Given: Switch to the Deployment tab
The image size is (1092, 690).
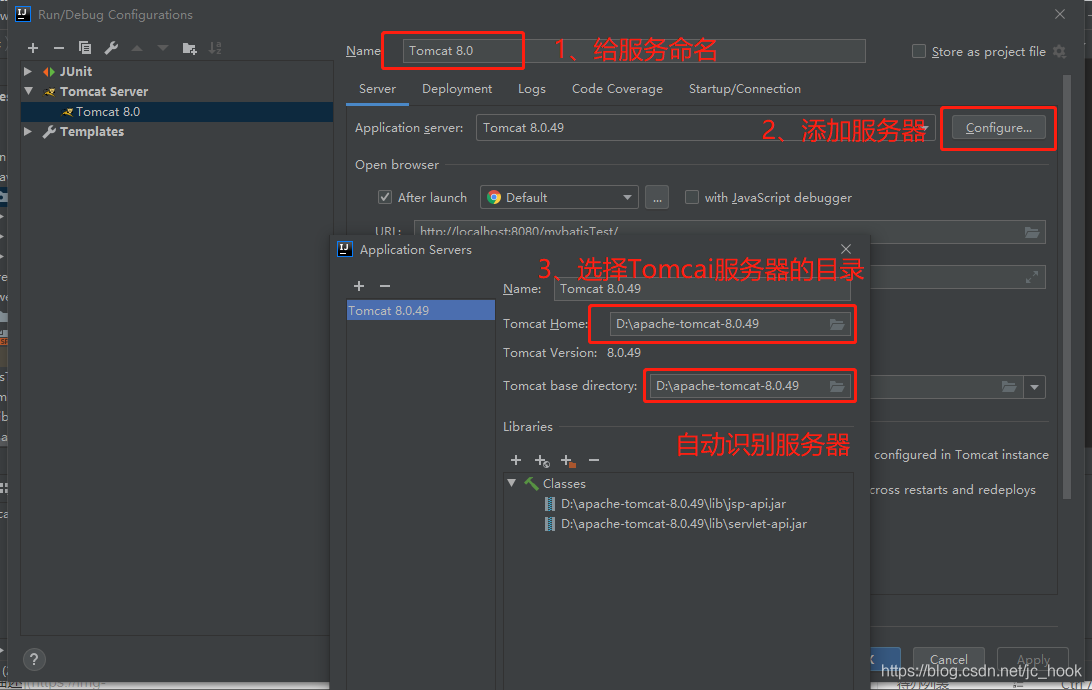Looking at the screenshot, I should click(457, 89).
